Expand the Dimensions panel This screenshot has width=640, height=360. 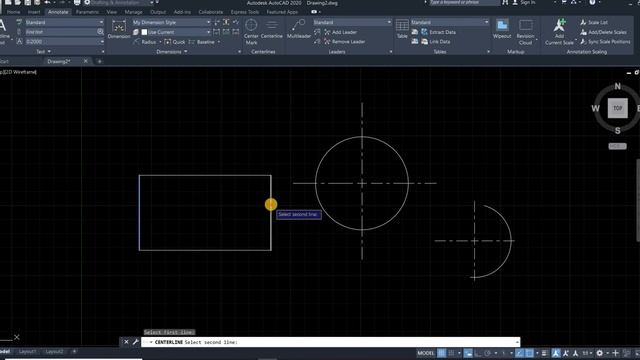click(x=172, y=52)
